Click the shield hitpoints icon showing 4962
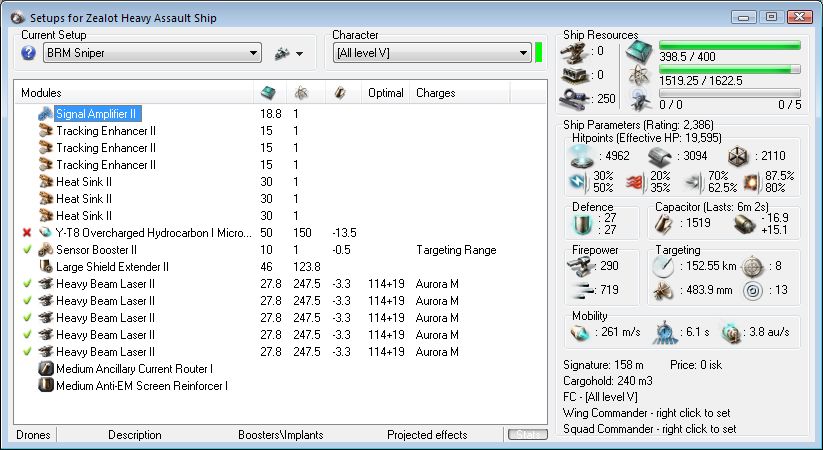 click(582, 156)
